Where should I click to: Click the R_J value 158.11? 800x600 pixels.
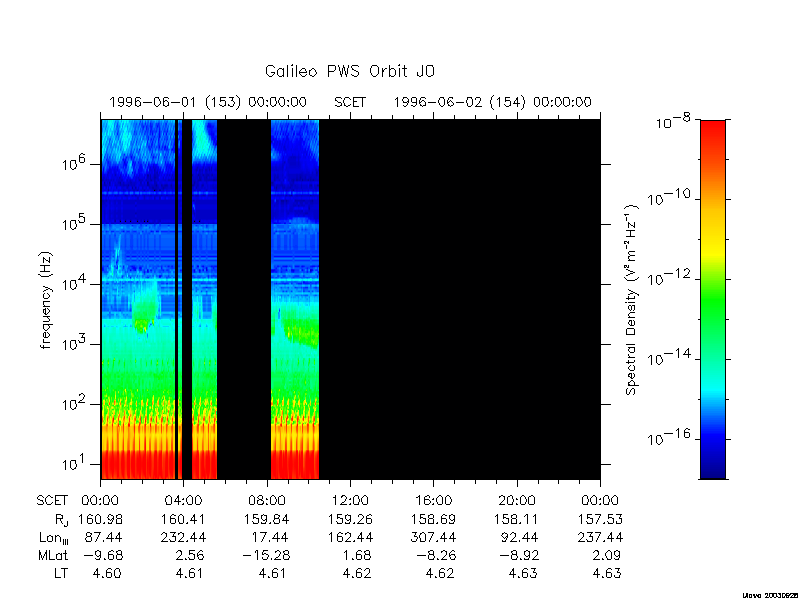point(516,519)
